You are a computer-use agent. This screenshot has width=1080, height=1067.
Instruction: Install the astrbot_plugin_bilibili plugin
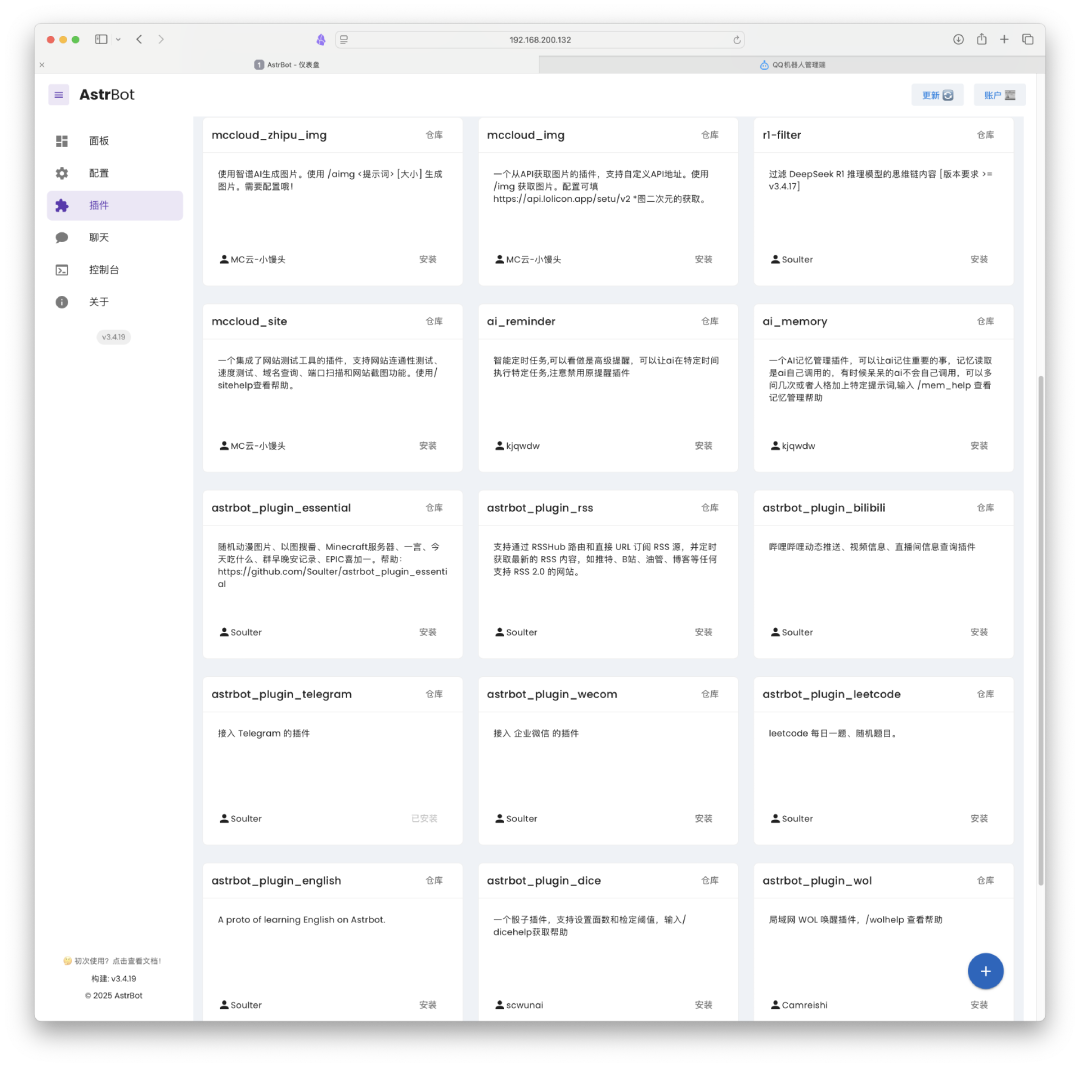pyautogui.click(x=979, y=632)
